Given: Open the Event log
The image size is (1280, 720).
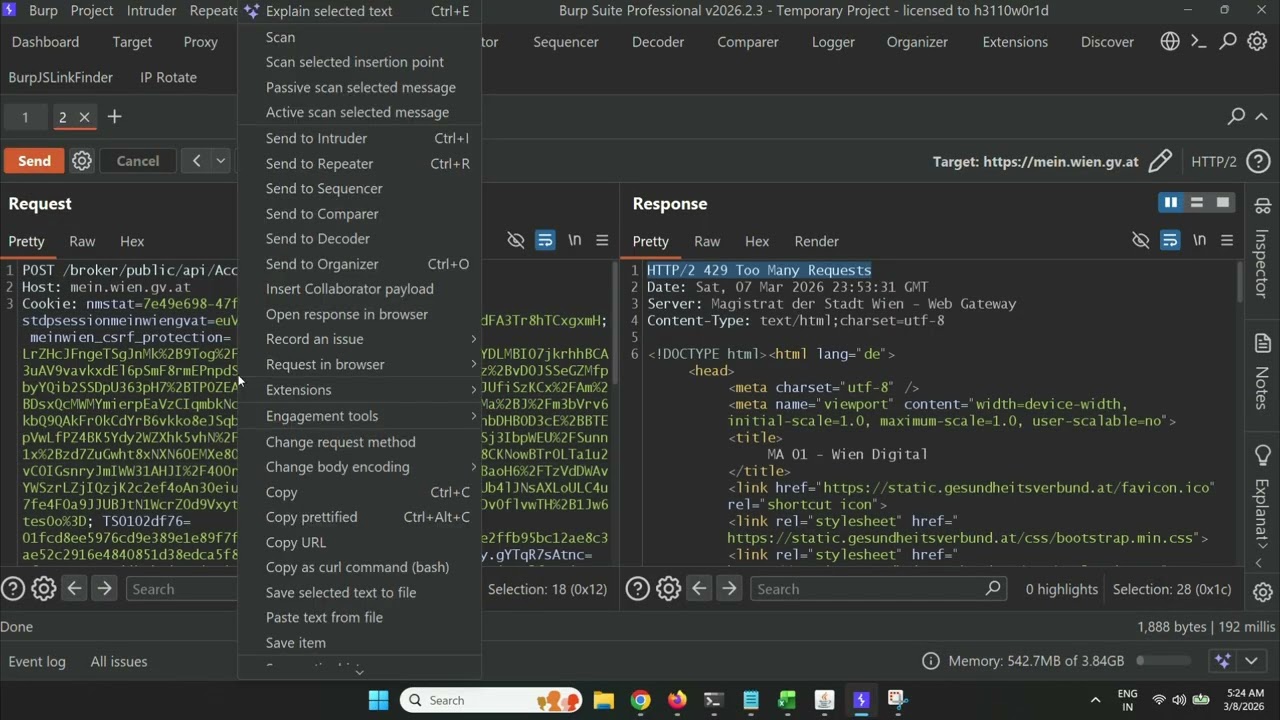Looking at the screenshot, I should point(37,661).
